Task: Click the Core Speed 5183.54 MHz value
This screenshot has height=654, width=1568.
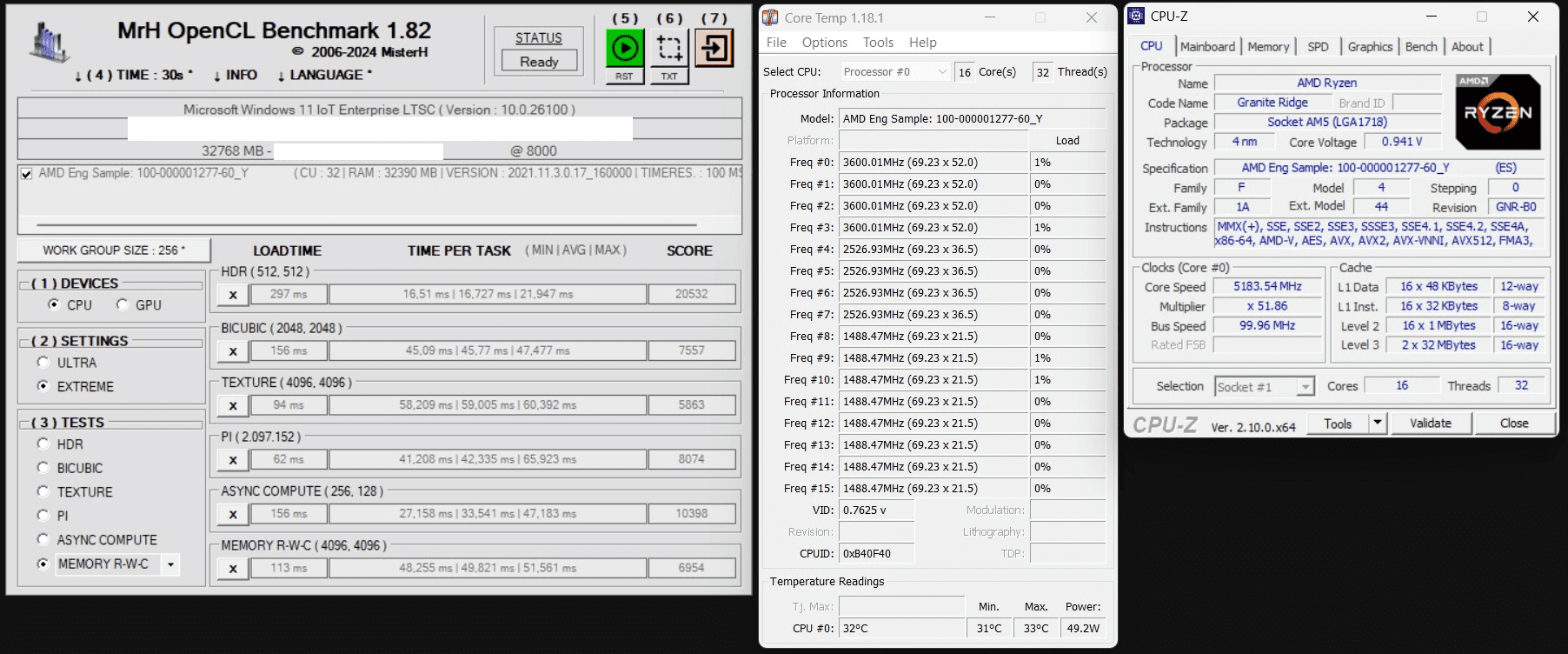Action: click(x=1267, y=287)
